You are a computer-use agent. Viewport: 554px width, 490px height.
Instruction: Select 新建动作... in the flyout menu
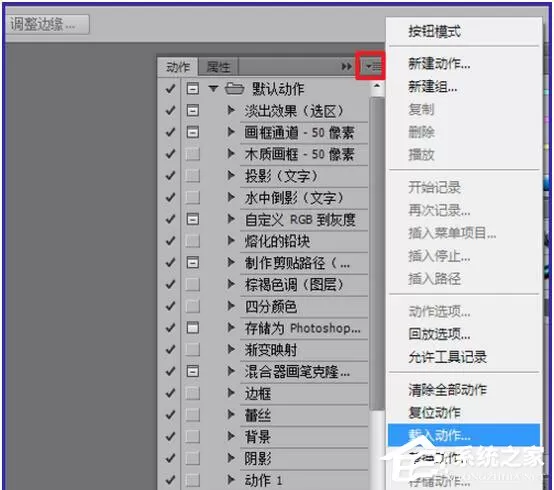[x=439, y=64]
